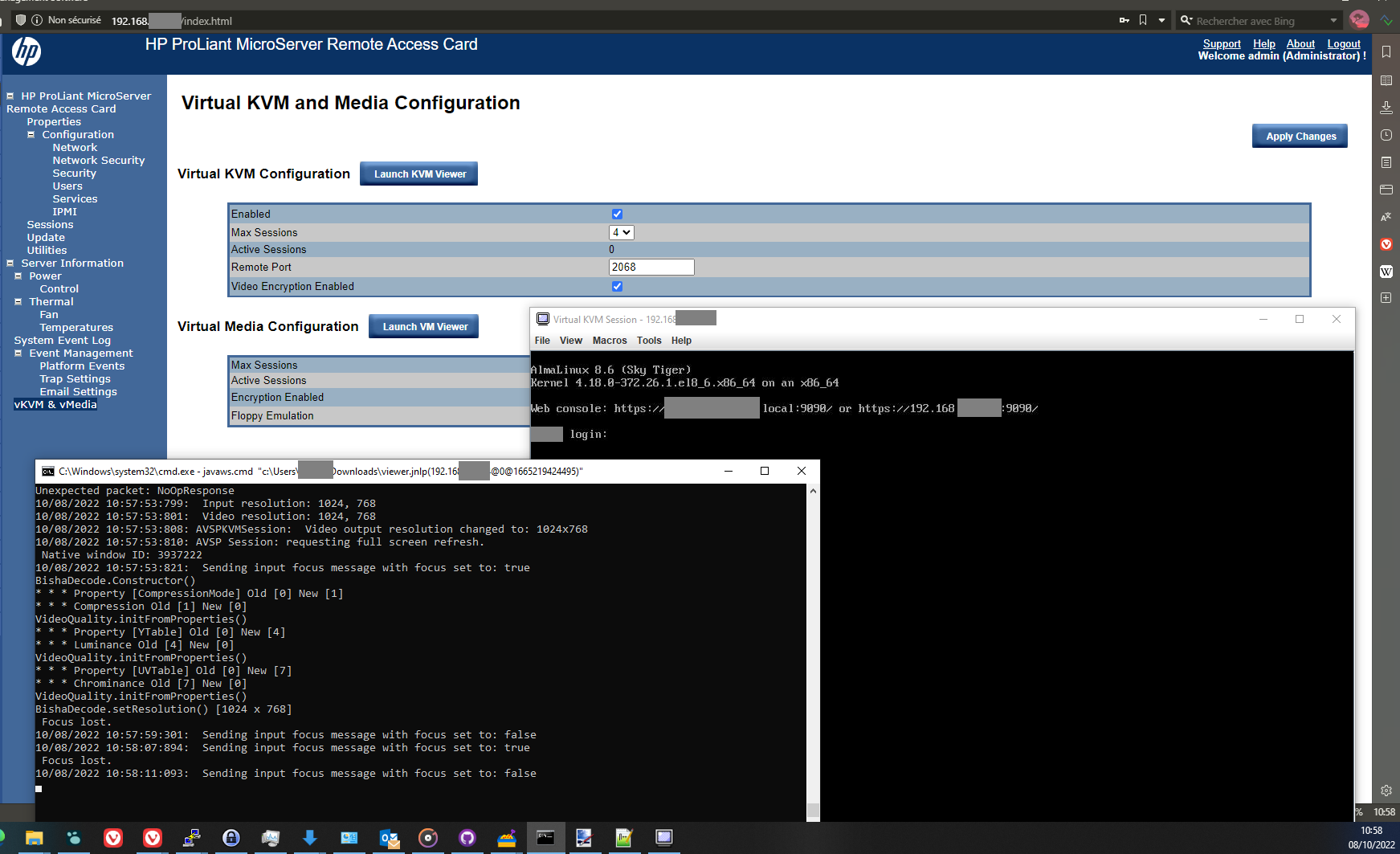
Task: Open bookmark options dropdown arrow
Action: tap(1161, 21)
